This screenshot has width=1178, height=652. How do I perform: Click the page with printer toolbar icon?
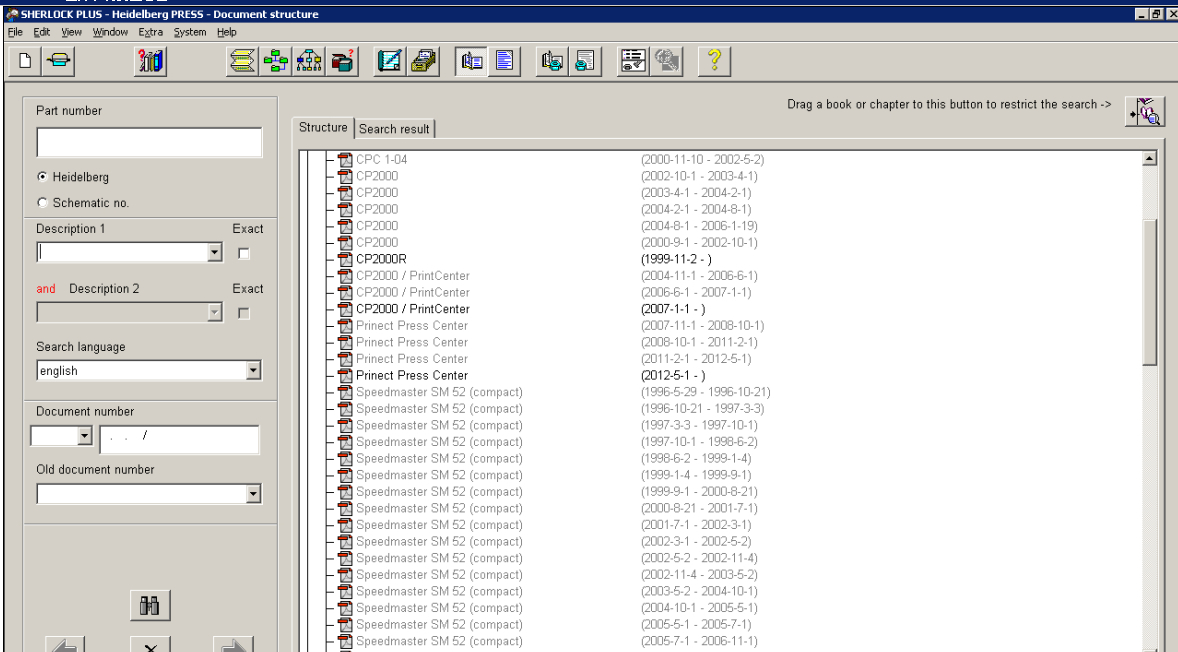(585, 61)
